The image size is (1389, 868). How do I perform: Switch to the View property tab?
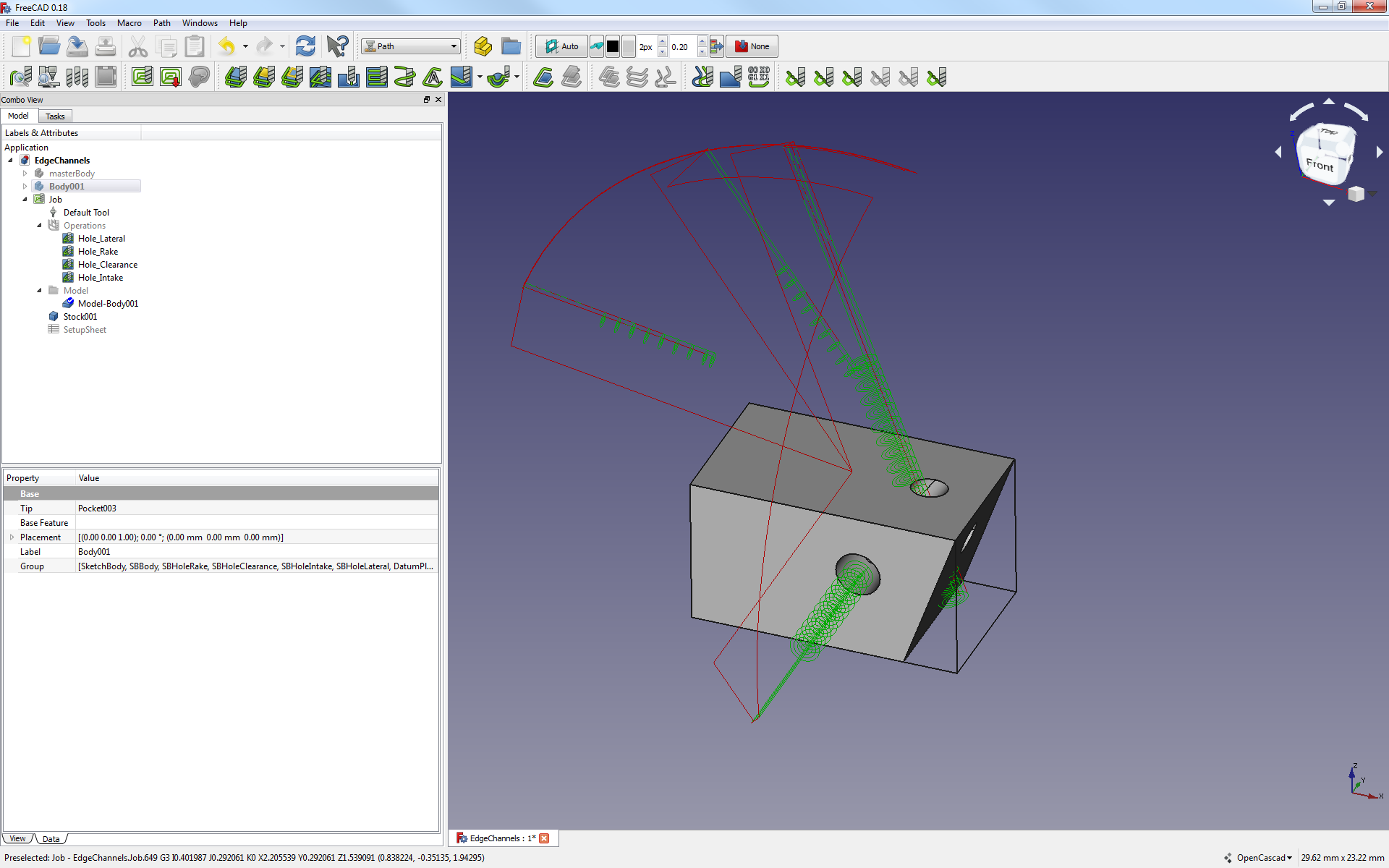(17, 839)
